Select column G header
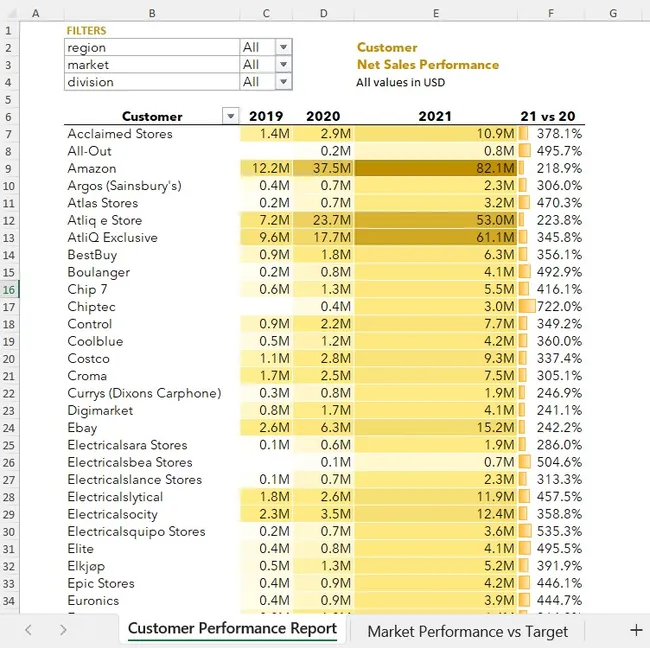 613,13
